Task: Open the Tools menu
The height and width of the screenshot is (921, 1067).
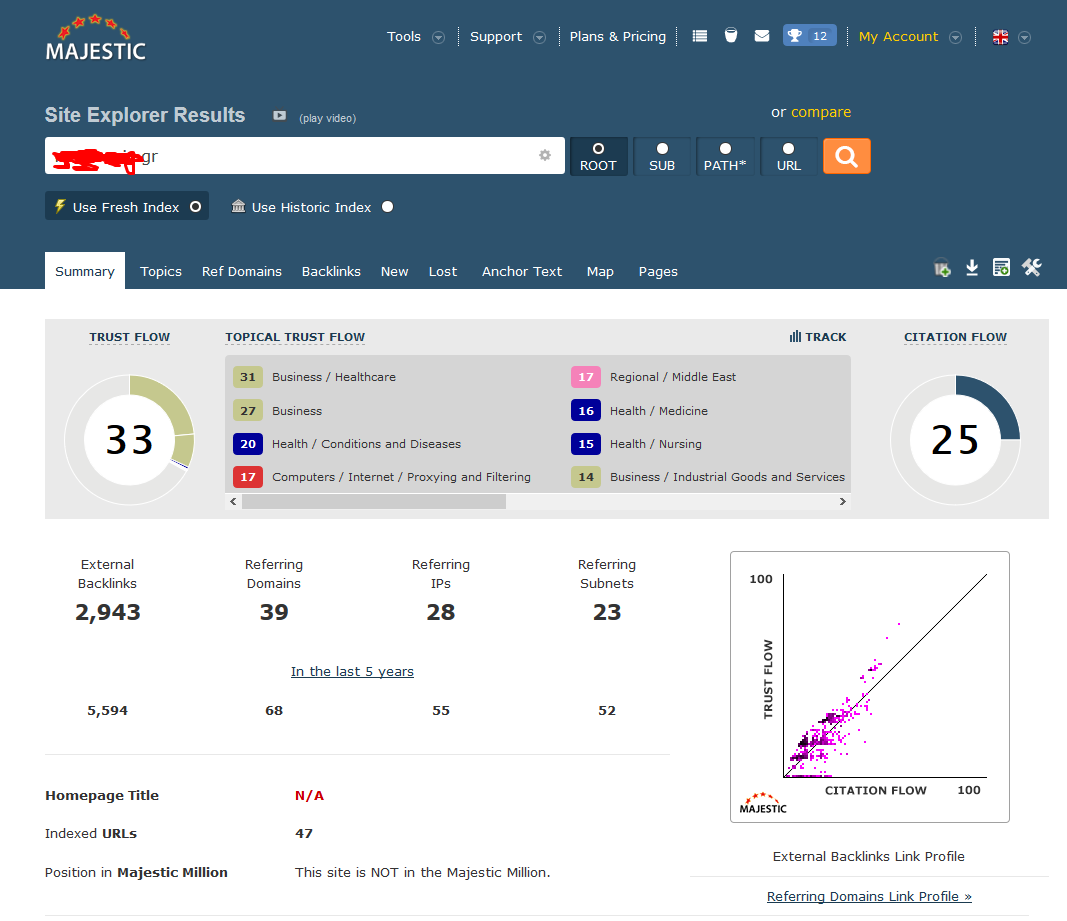Action: click(x=404, y=37)
